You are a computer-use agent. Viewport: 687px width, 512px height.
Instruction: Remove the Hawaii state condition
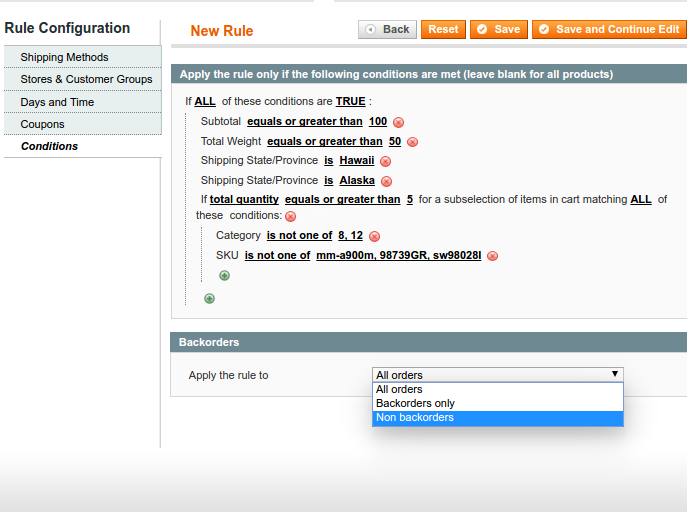coord(385,161)
